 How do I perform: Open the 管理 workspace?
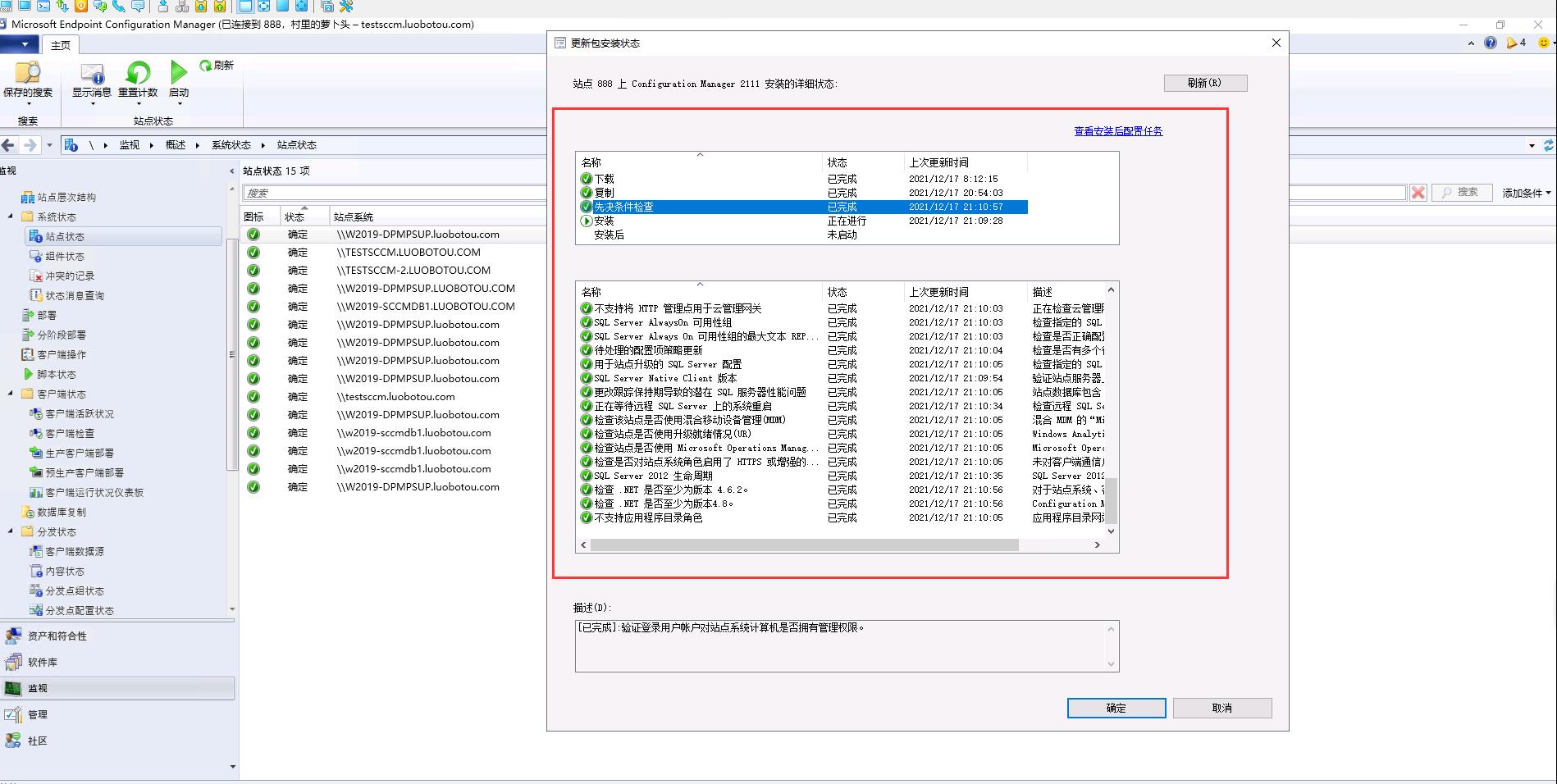tap(117, 715)
